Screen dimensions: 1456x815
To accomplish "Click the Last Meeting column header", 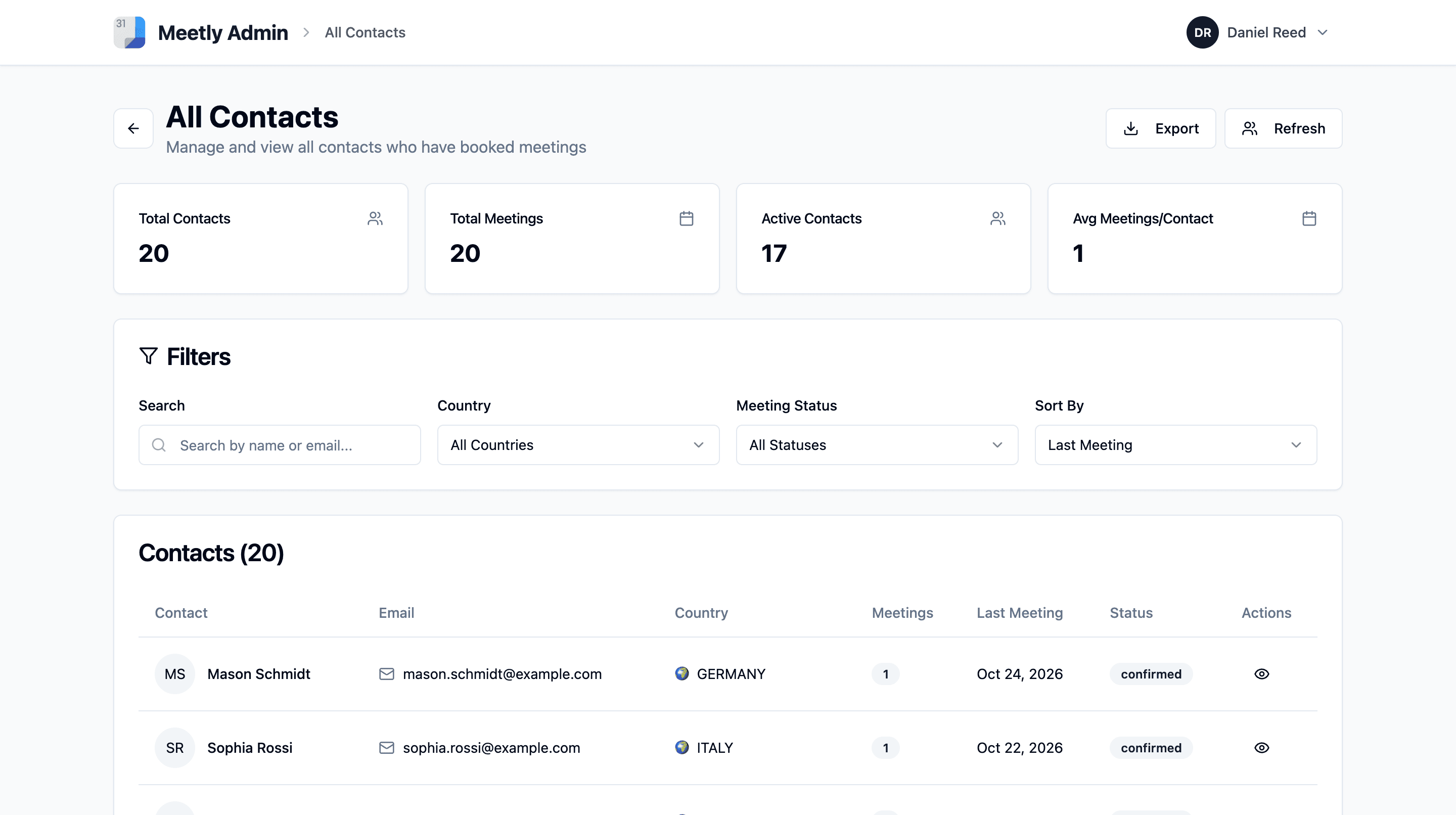I will pyautogui.click(x=1020, y=613).
